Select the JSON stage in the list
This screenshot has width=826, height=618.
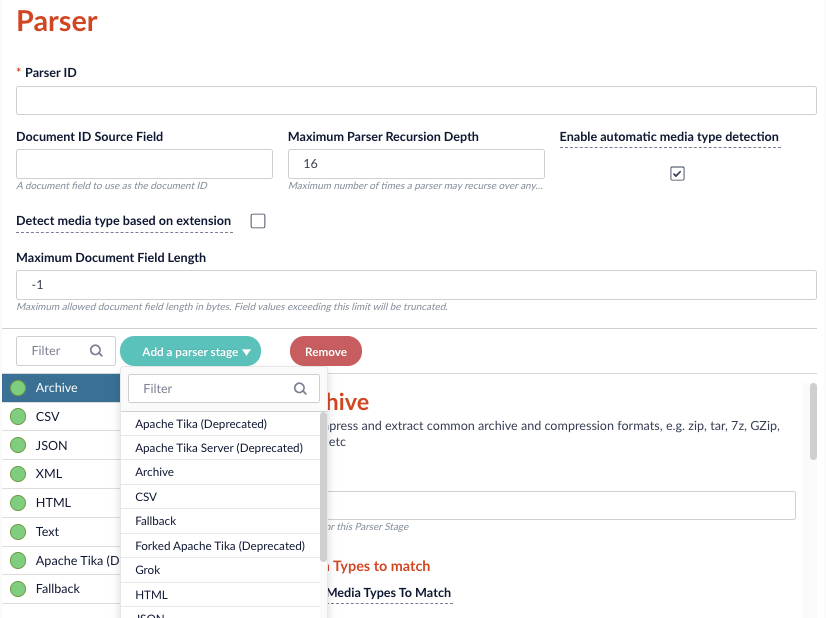(x=61, y=445)
